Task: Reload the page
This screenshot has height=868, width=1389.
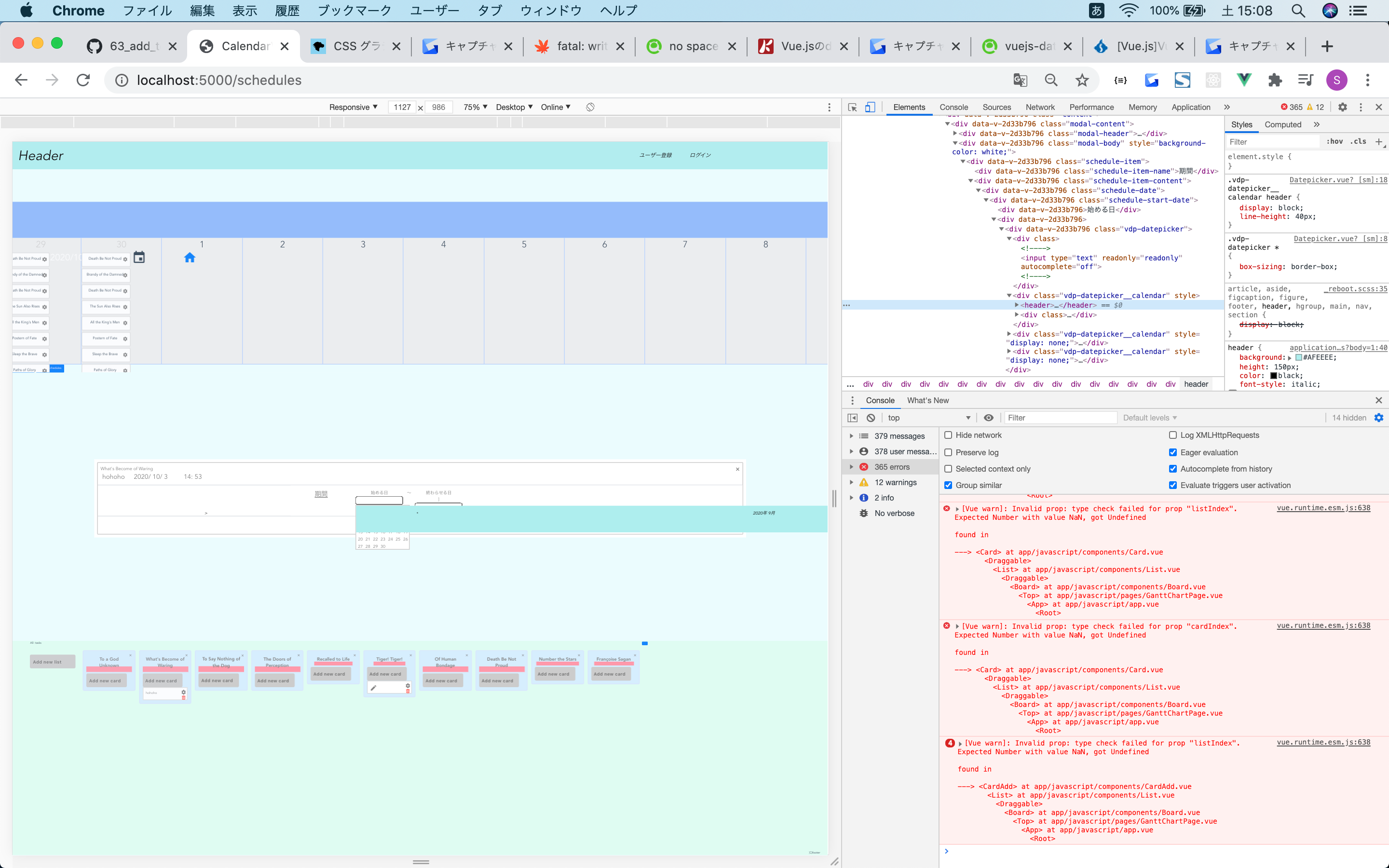Action: tap(83, 80)
